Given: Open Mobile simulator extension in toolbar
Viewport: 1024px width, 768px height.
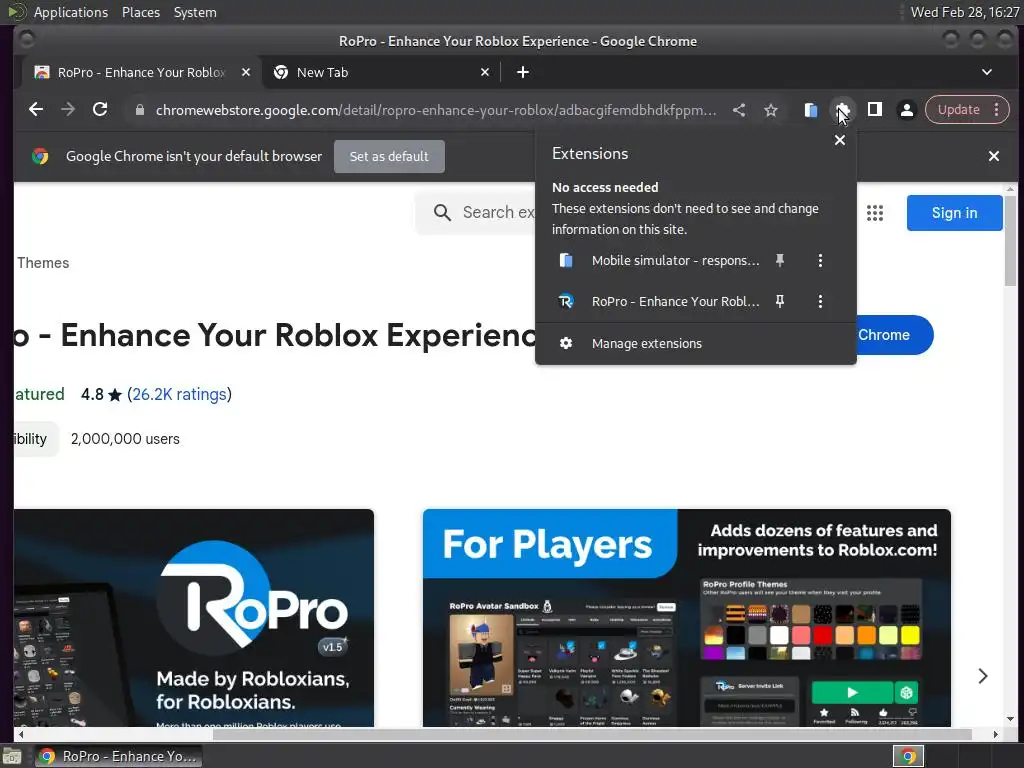Looking at the screenshot, I should click(x=810, y=110).
